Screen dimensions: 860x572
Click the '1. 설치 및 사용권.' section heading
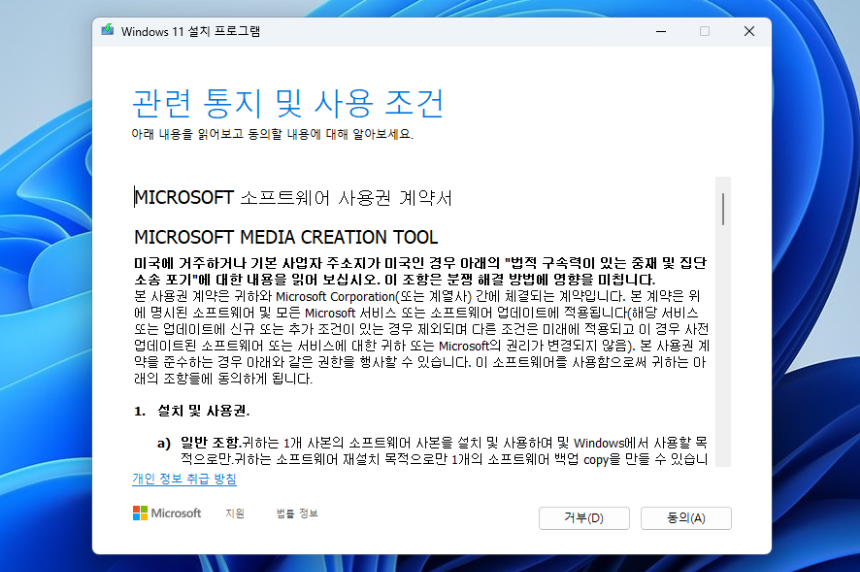pyautogui.click(x=192, y=411)
